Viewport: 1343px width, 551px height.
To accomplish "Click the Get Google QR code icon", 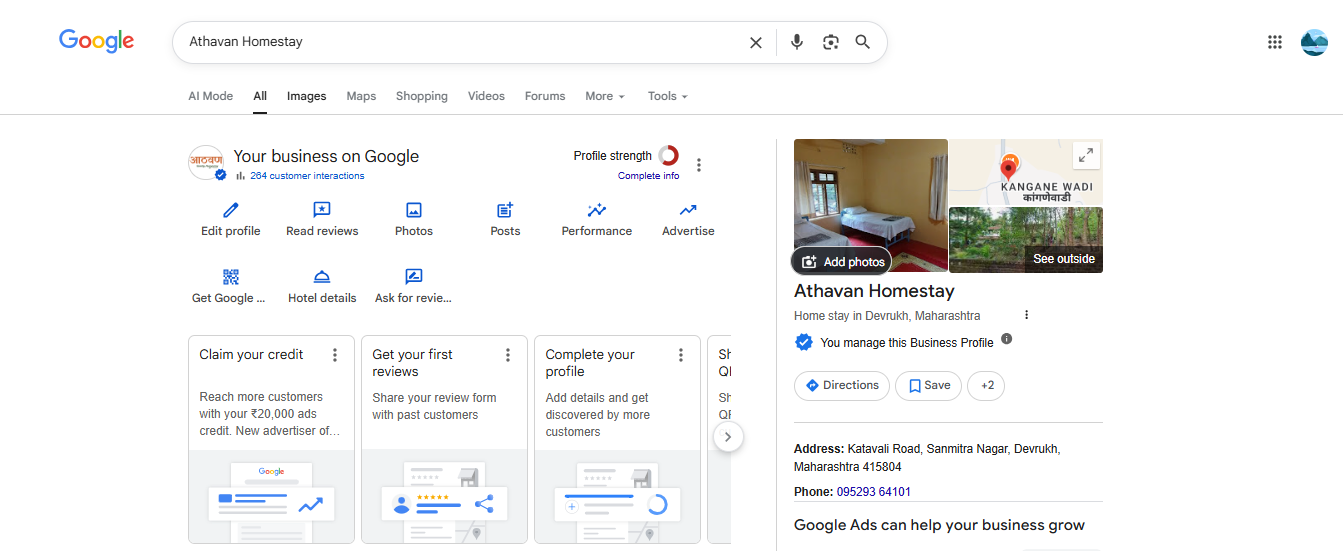I will point(231,277).
